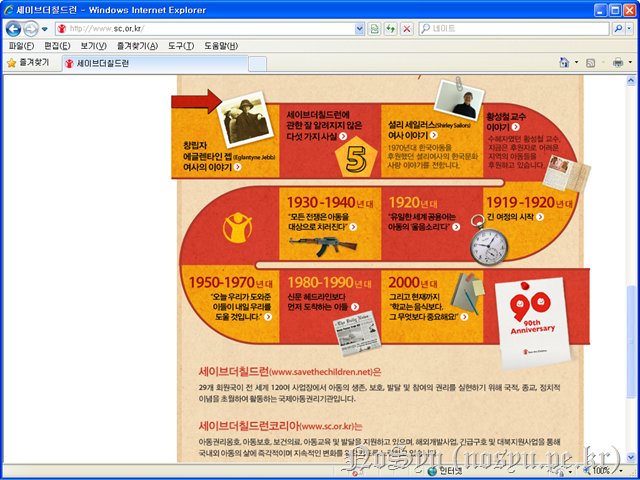Open the 도구(T) menu
Viewport: 640px width, 480px height.
[181, 46]
